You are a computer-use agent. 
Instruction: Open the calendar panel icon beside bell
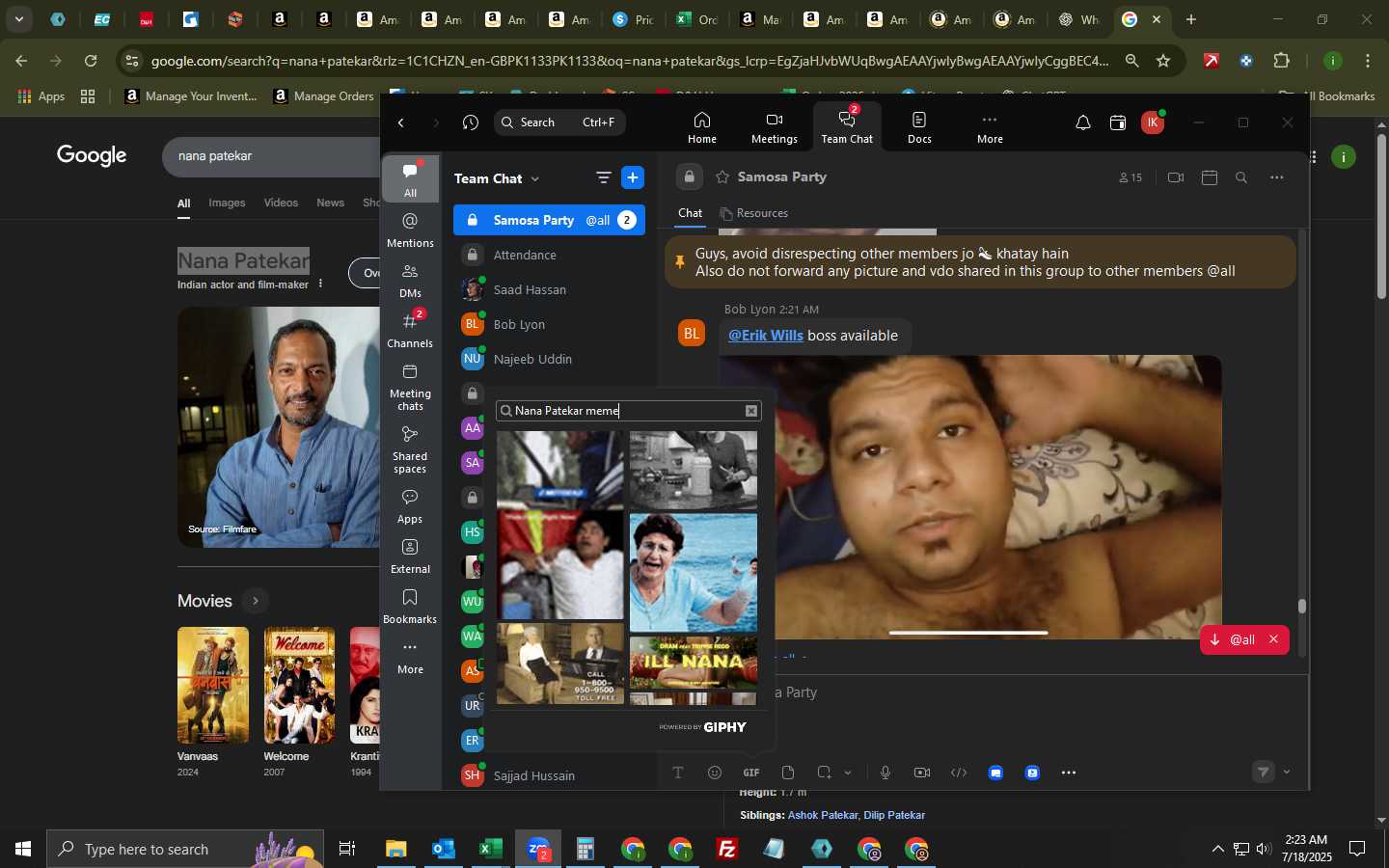[1117, 122]
